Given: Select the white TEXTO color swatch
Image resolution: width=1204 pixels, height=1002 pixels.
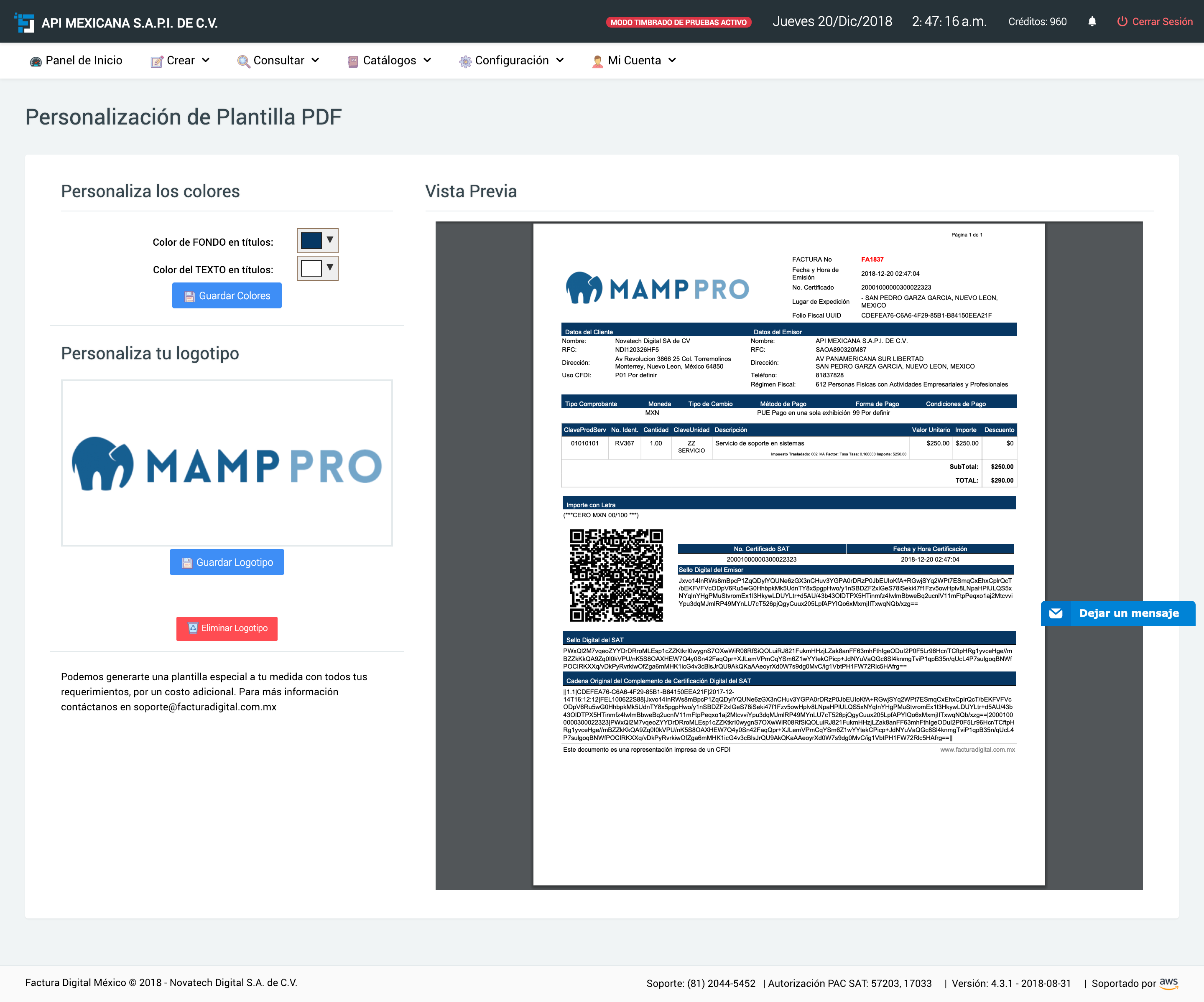Looking at the screenshot, I should [311, 268].
